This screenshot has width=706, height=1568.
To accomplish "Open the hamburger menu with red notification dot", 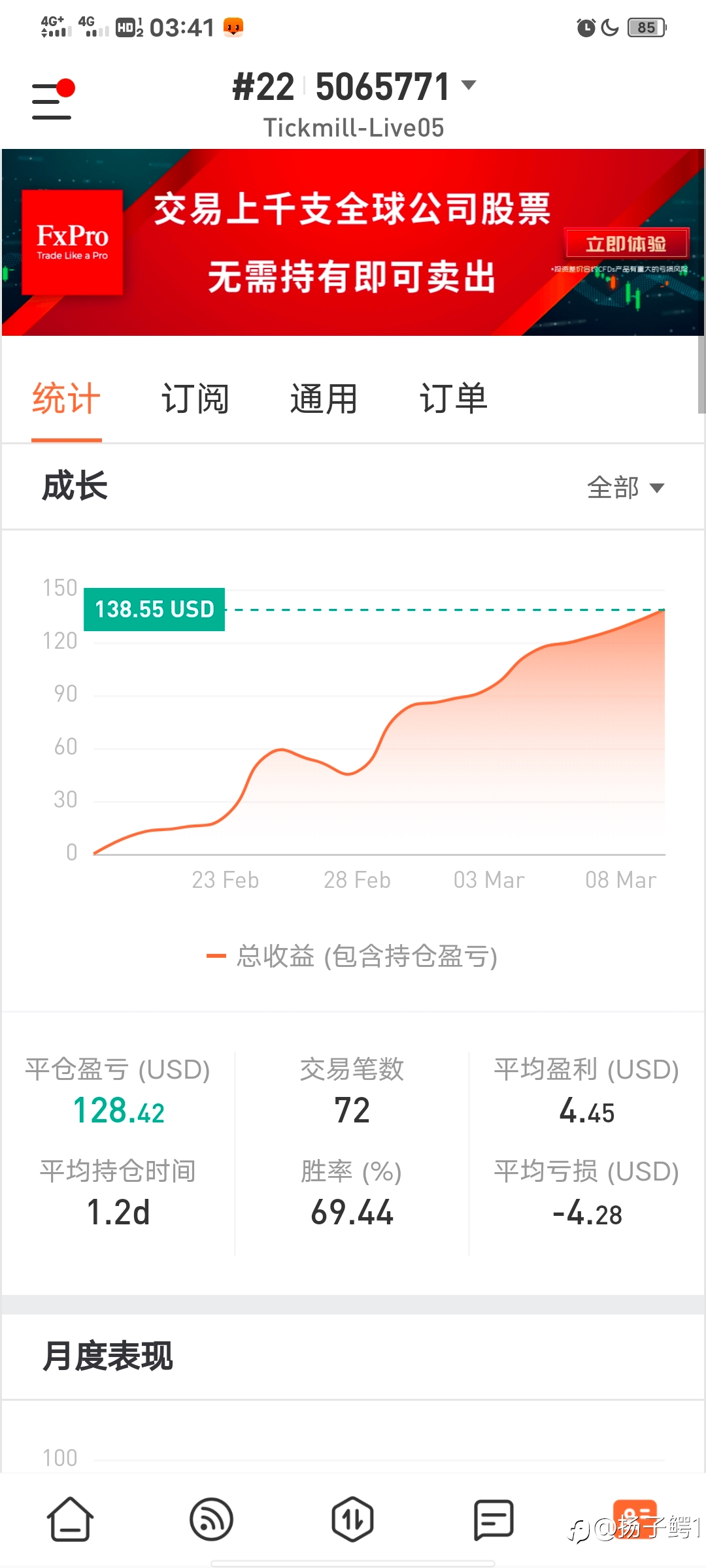I will pyautogui.click(x=53, y=99).
